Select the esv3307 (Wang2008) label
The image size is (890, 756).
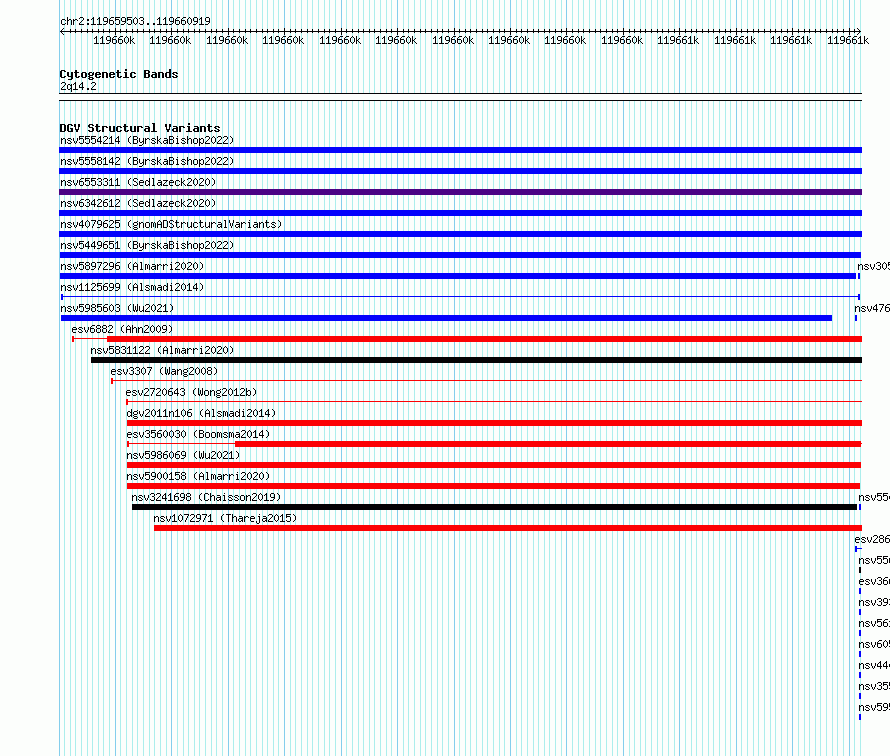pos(164,371)
